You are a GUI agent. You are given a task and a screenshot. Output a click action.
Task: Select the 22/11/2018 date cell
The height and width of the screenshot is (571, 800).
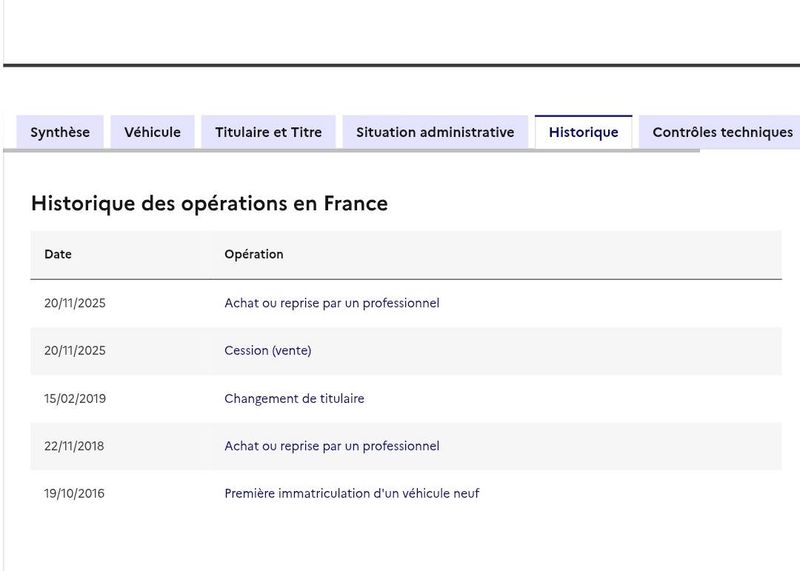coord(74,446)
